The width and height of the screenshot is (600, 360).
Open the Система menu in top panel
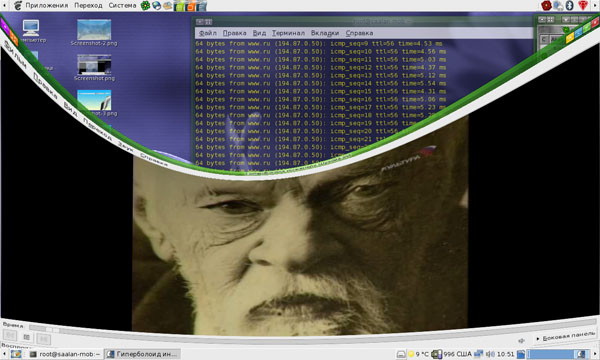pos(122,5)
